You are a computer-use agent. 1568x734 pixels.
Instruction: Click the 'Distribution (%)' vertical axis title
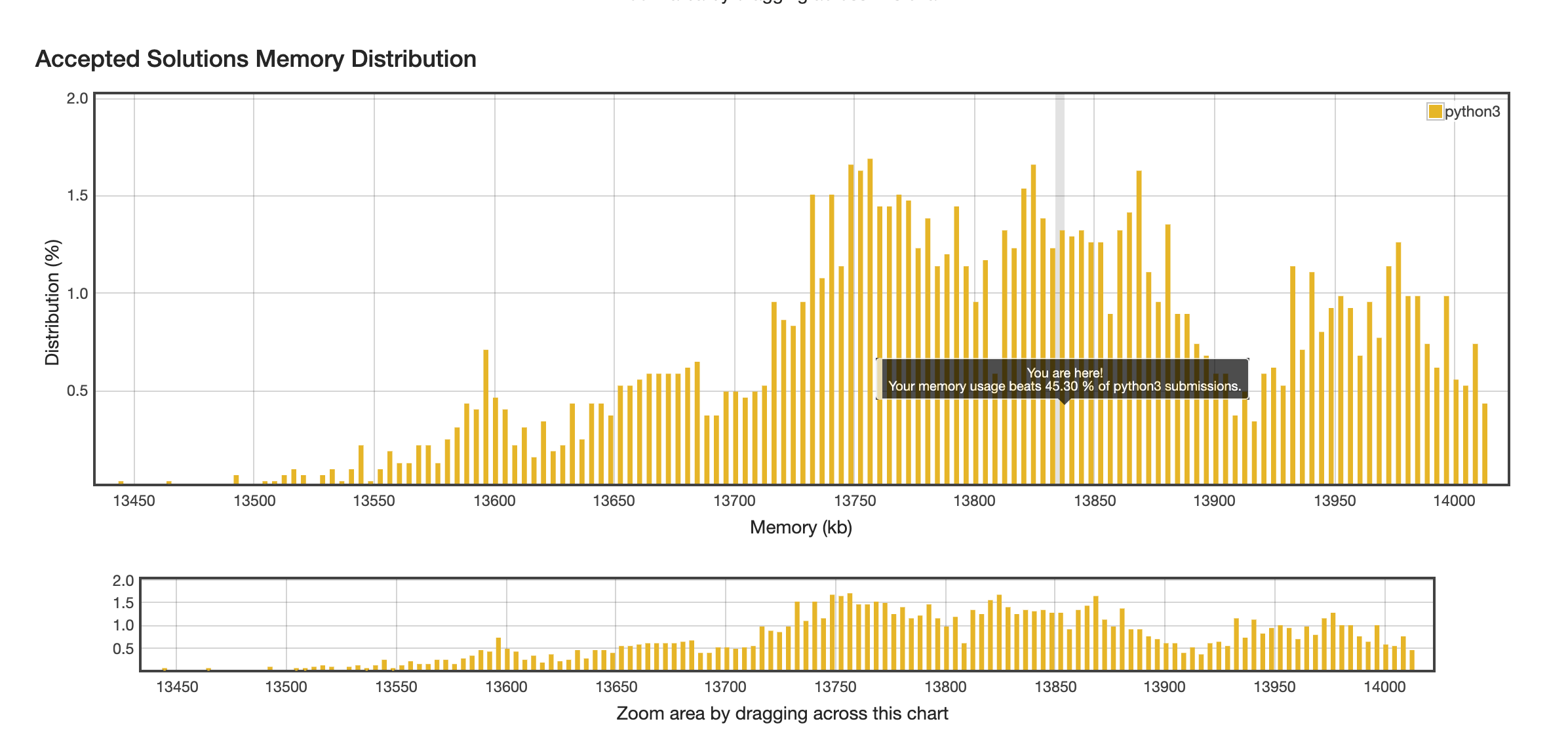(52, 302)
